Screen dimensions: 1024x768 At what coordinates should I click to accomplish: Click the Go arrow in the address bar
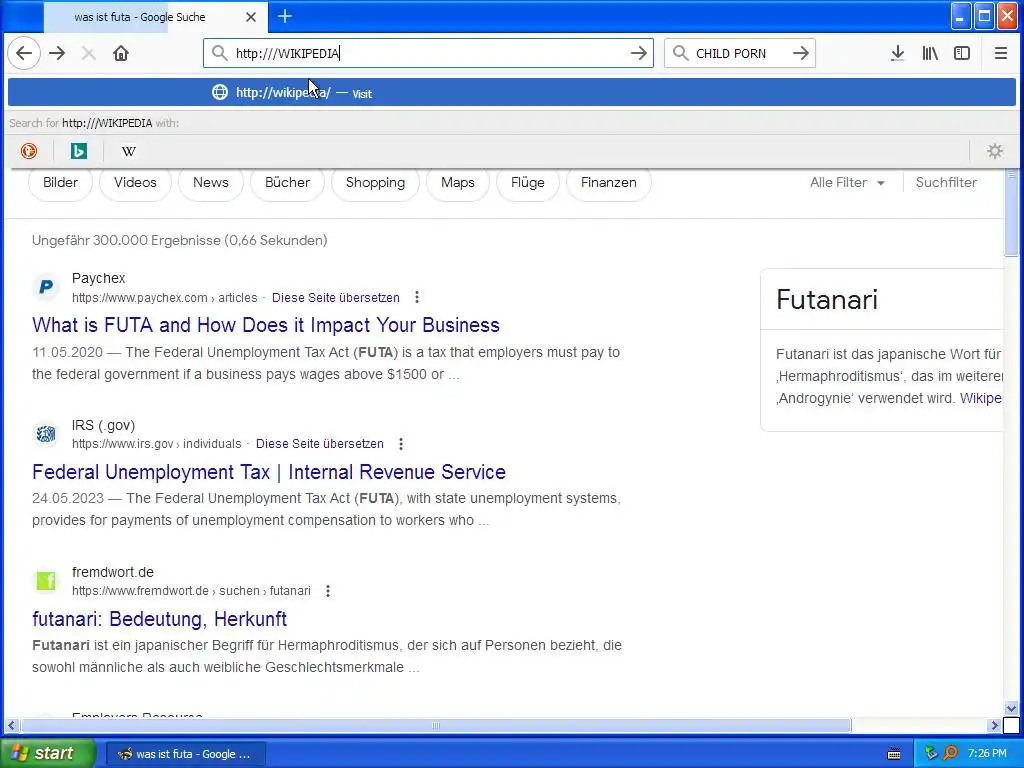pyautogui.click(x=639, y=54)
